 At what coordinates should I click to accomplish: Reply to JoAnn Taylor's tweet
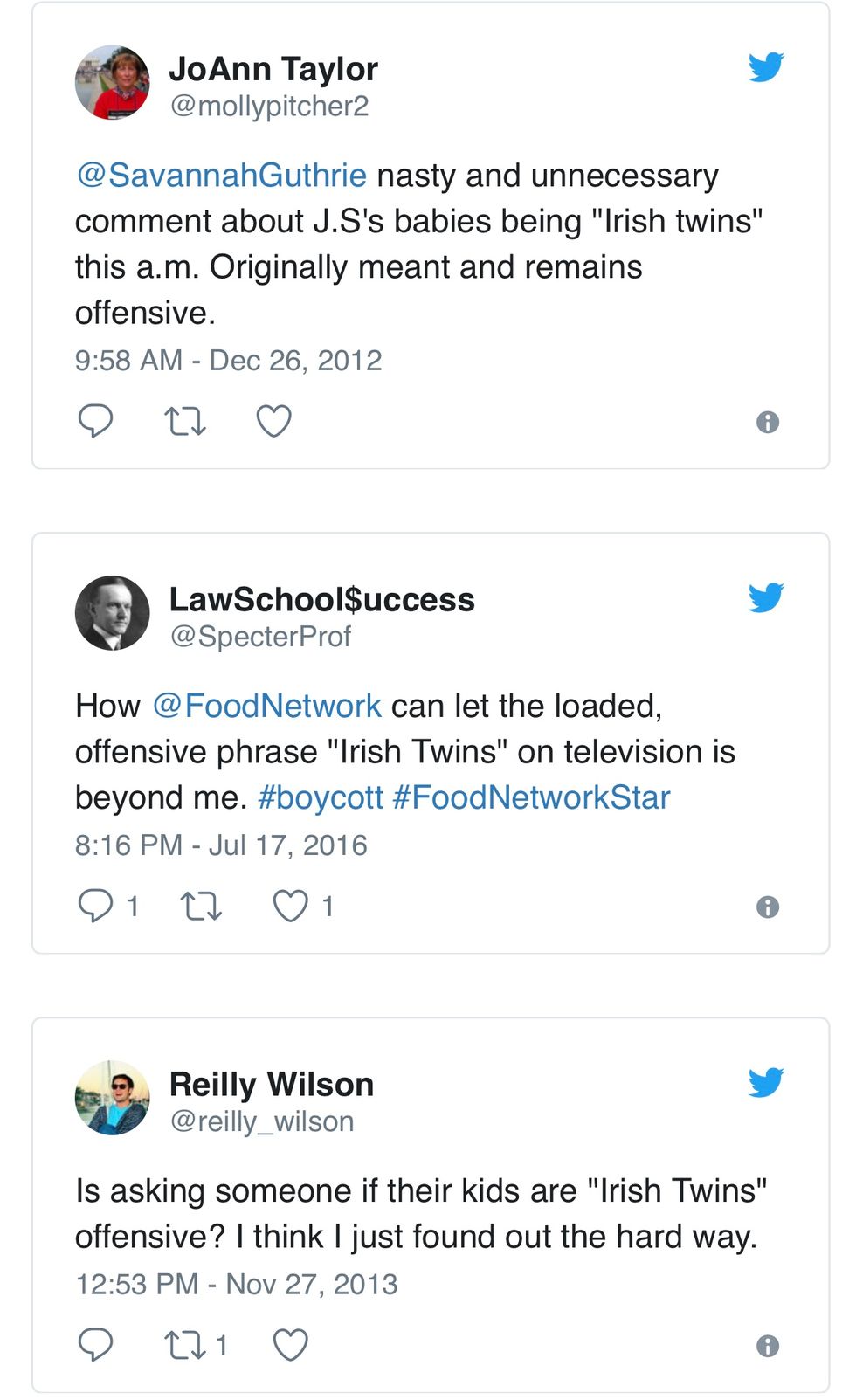(95, 421)
